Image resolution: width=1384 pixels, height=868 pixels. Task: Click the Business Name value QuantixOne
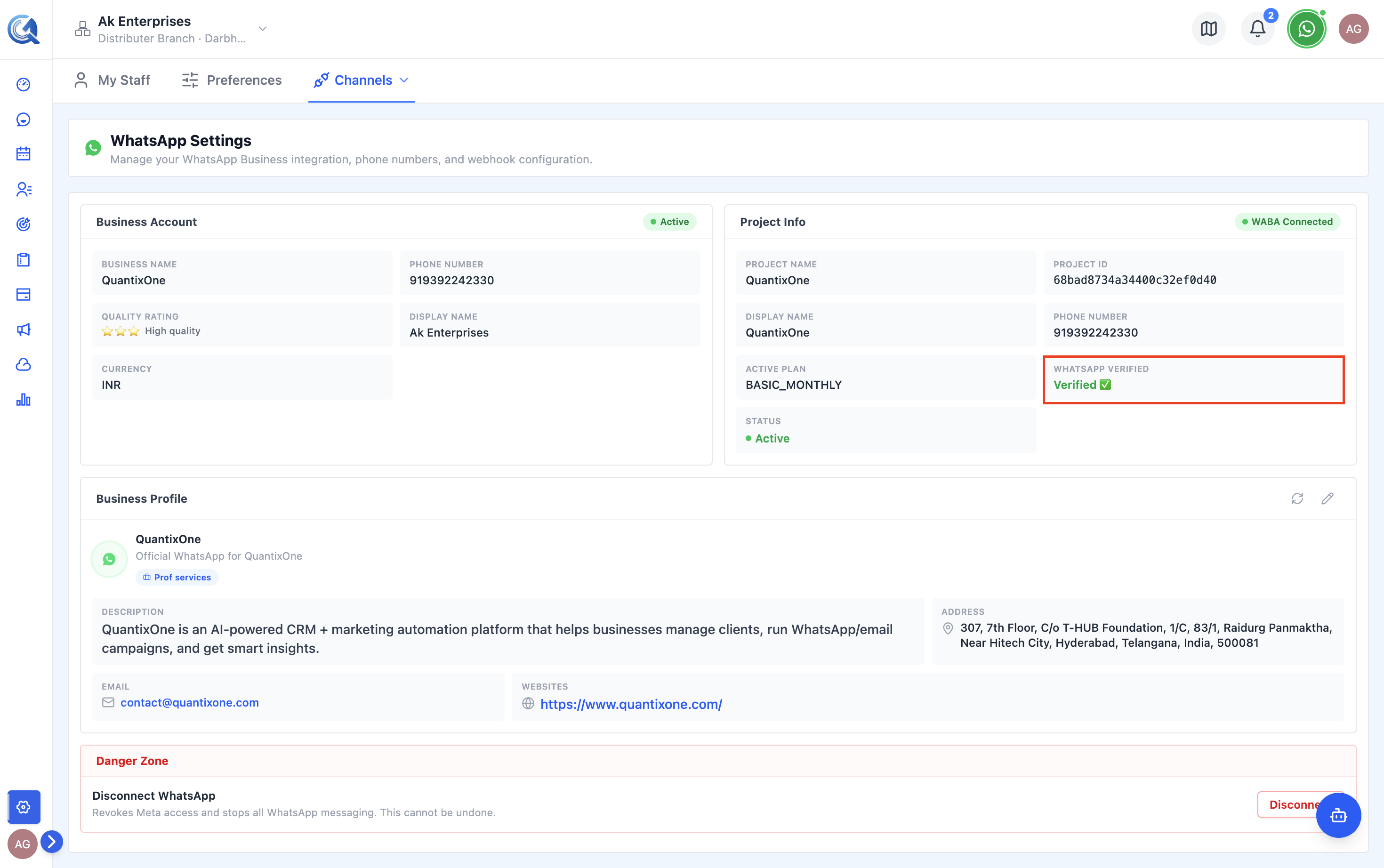pyautogui.click(x=134, y=280)
